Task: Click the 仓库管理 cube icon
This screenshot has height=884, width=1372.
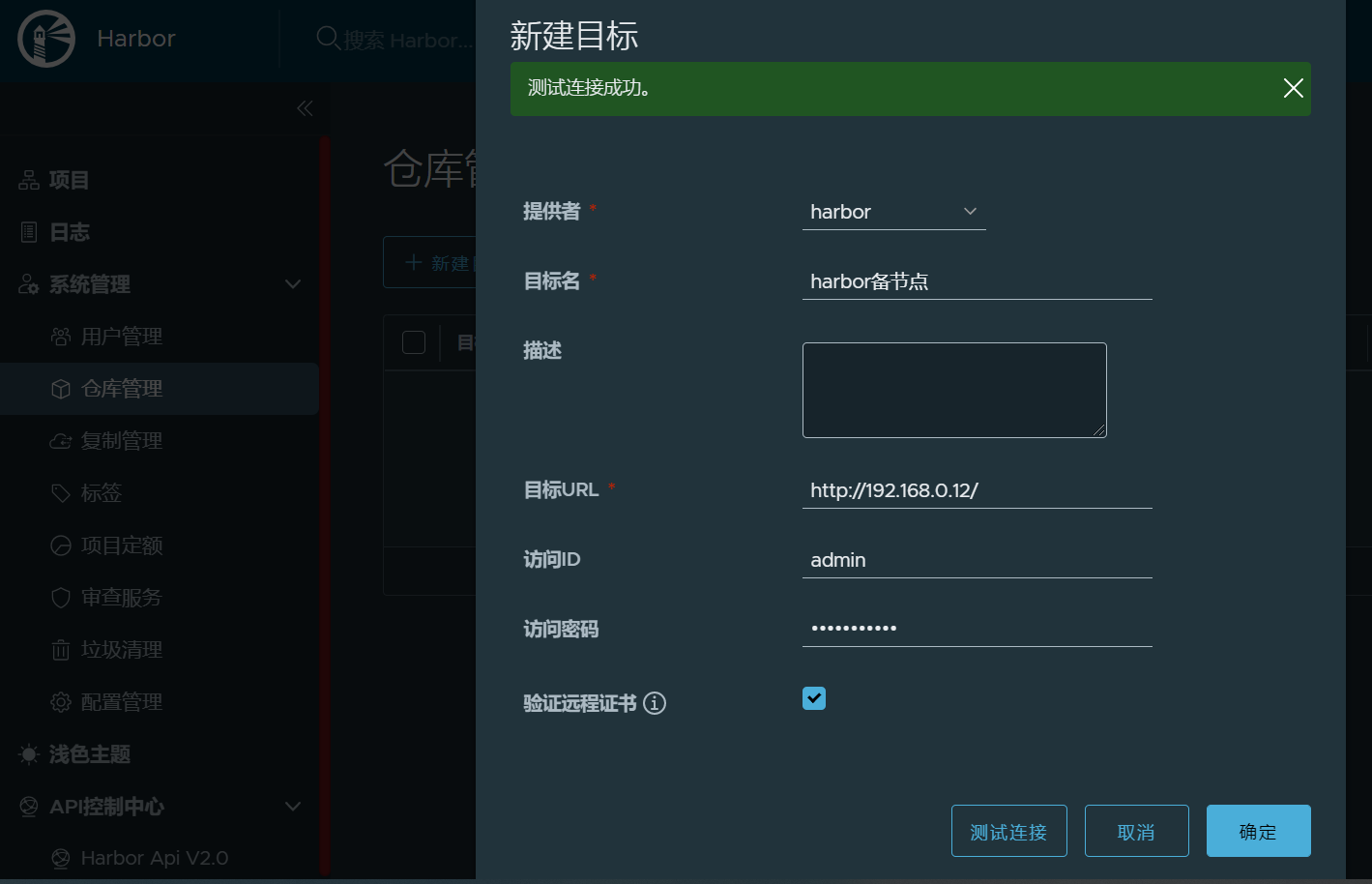Action: click(x=61, y=389)
